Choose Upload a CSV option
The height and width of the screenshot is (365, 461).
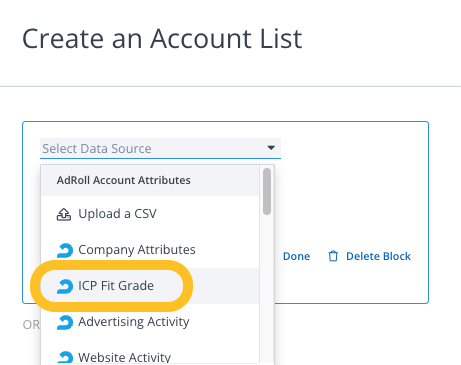point(150,214)
